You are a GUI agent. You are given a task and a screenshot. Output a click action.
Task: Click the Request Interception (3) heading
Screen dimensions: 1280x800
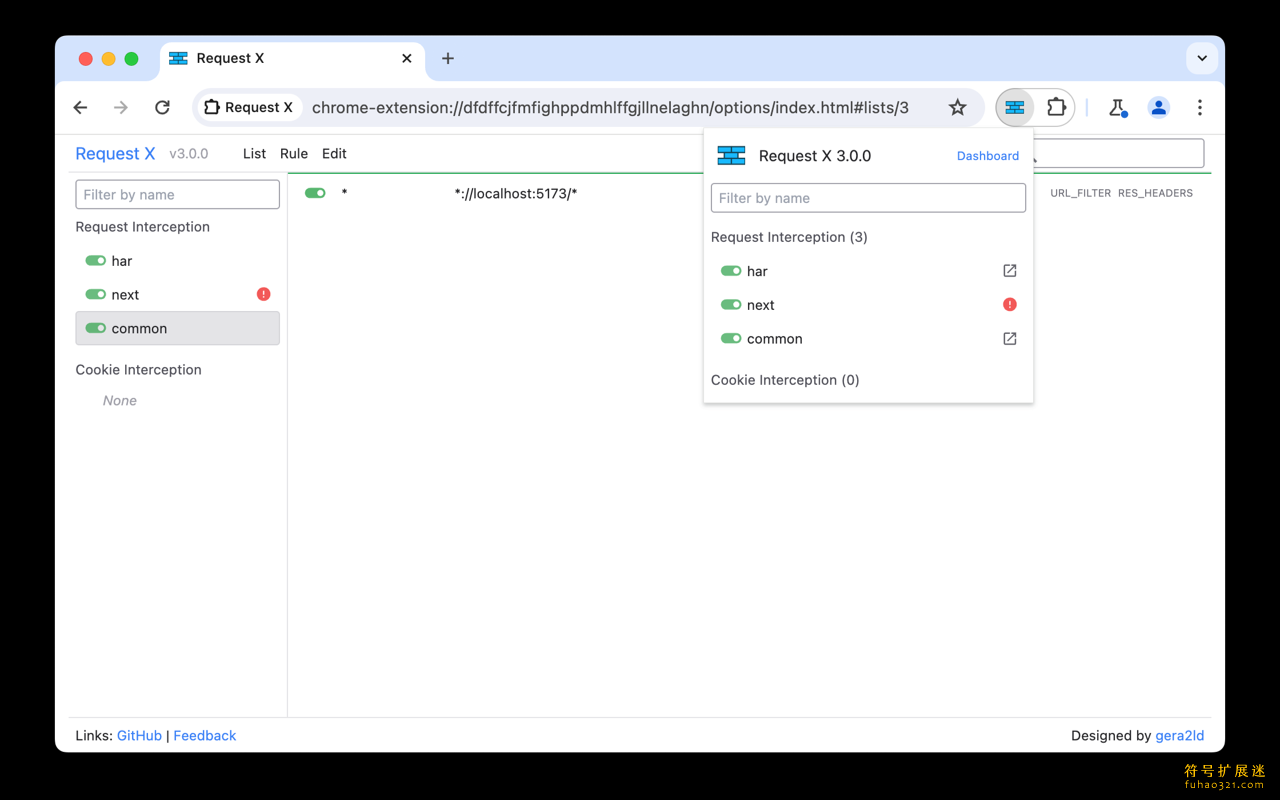point(789,237)
